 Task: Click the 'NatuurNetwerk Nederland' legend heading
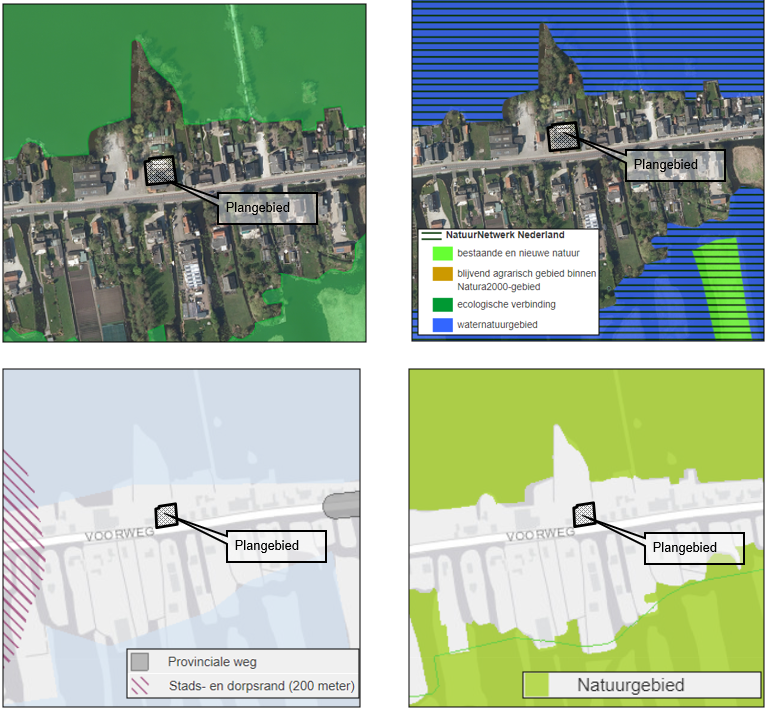click(x=505, y=235)
